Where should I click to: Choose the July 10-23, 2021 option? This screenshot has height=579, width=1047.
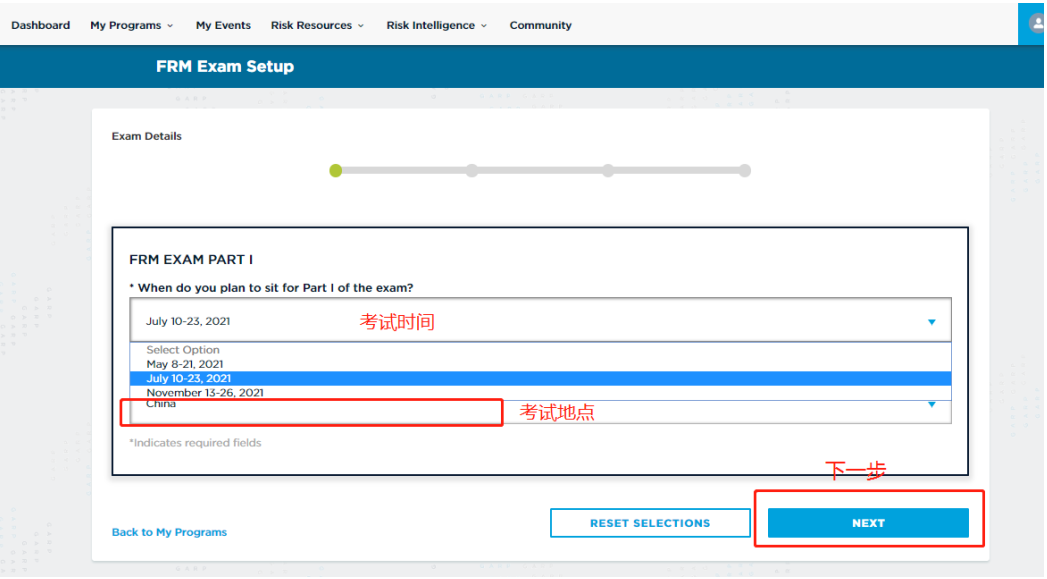pos(540,379)
